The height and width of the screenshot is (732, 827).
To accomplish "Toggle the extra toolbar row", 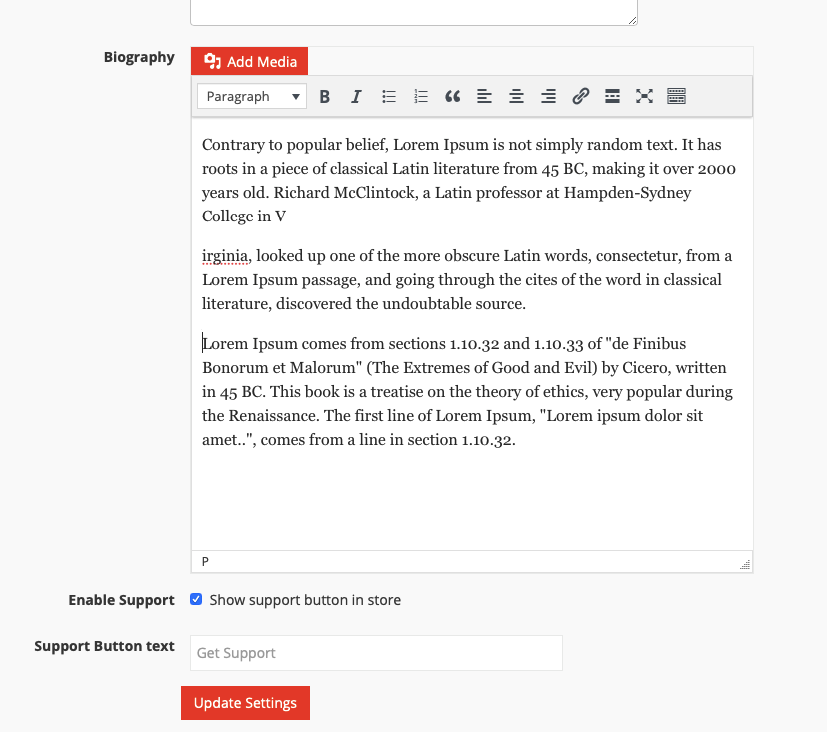I will coord(676,97).
